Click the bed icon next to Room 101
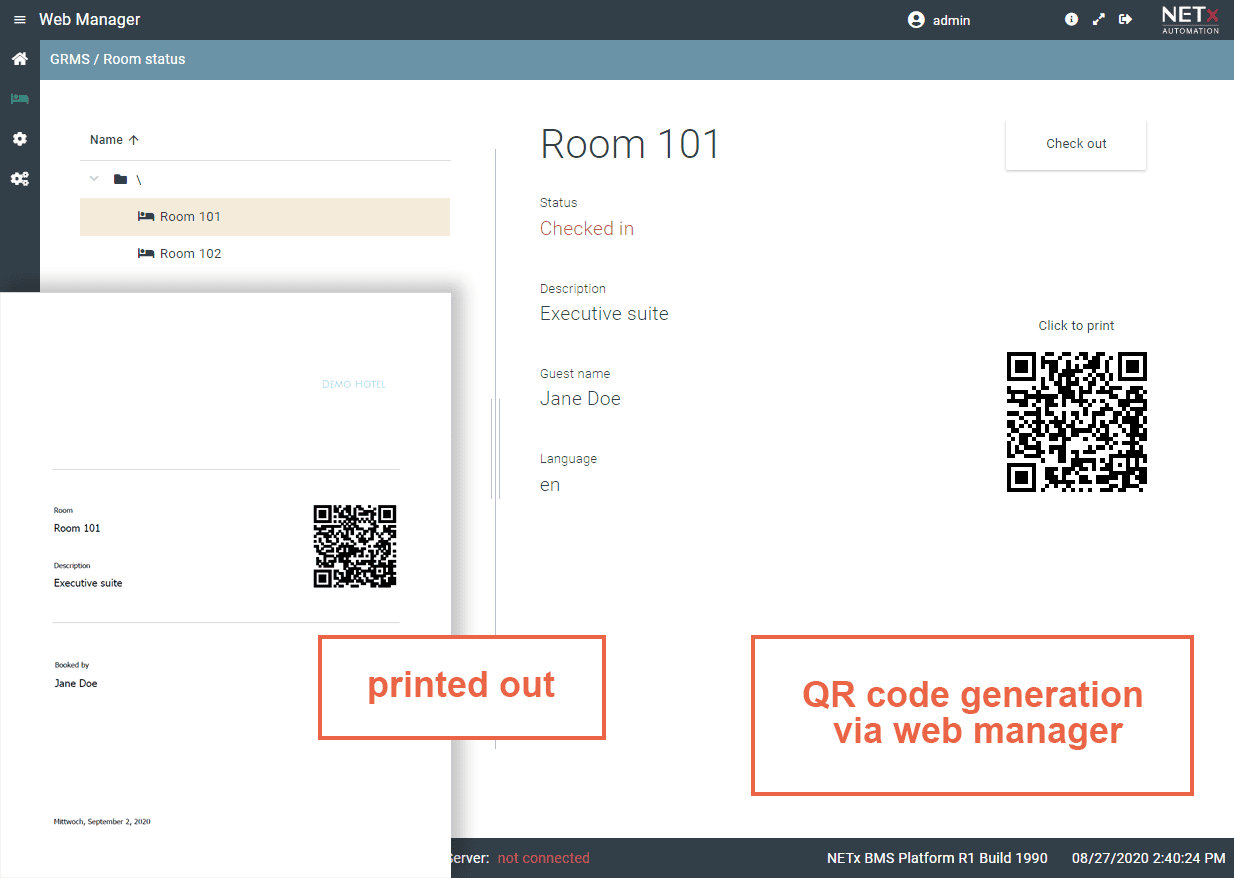This screenshot has height=878, width=1234. tap(146, 216)
